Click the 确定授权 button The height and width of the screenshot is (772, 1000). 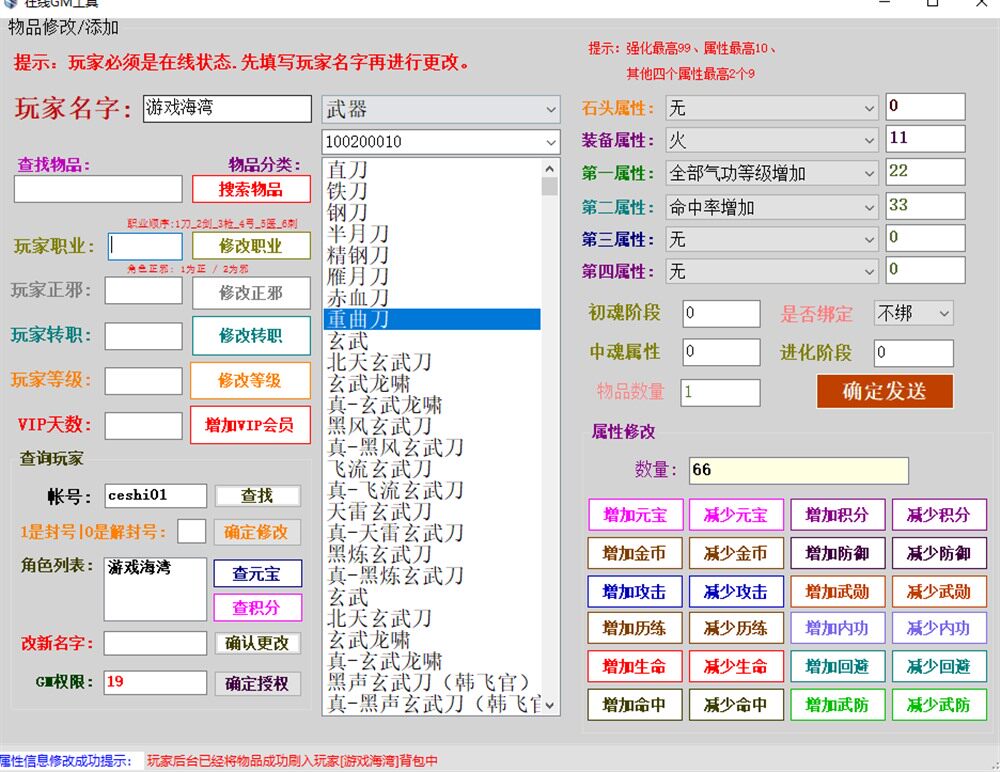pyautogui.click(x=257, y=683)
